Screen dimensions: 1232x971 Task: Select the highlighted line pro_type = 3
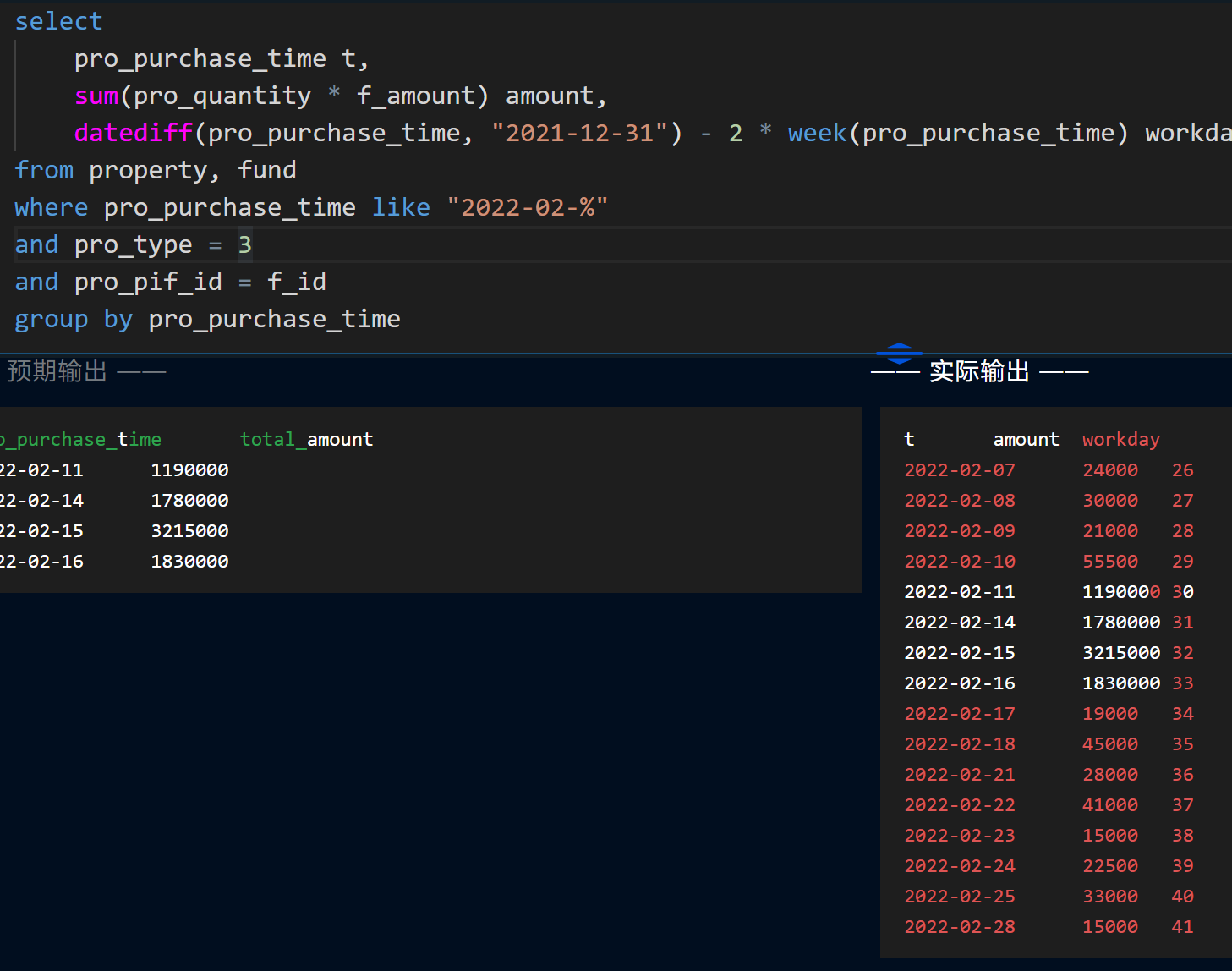pos(133,244)
